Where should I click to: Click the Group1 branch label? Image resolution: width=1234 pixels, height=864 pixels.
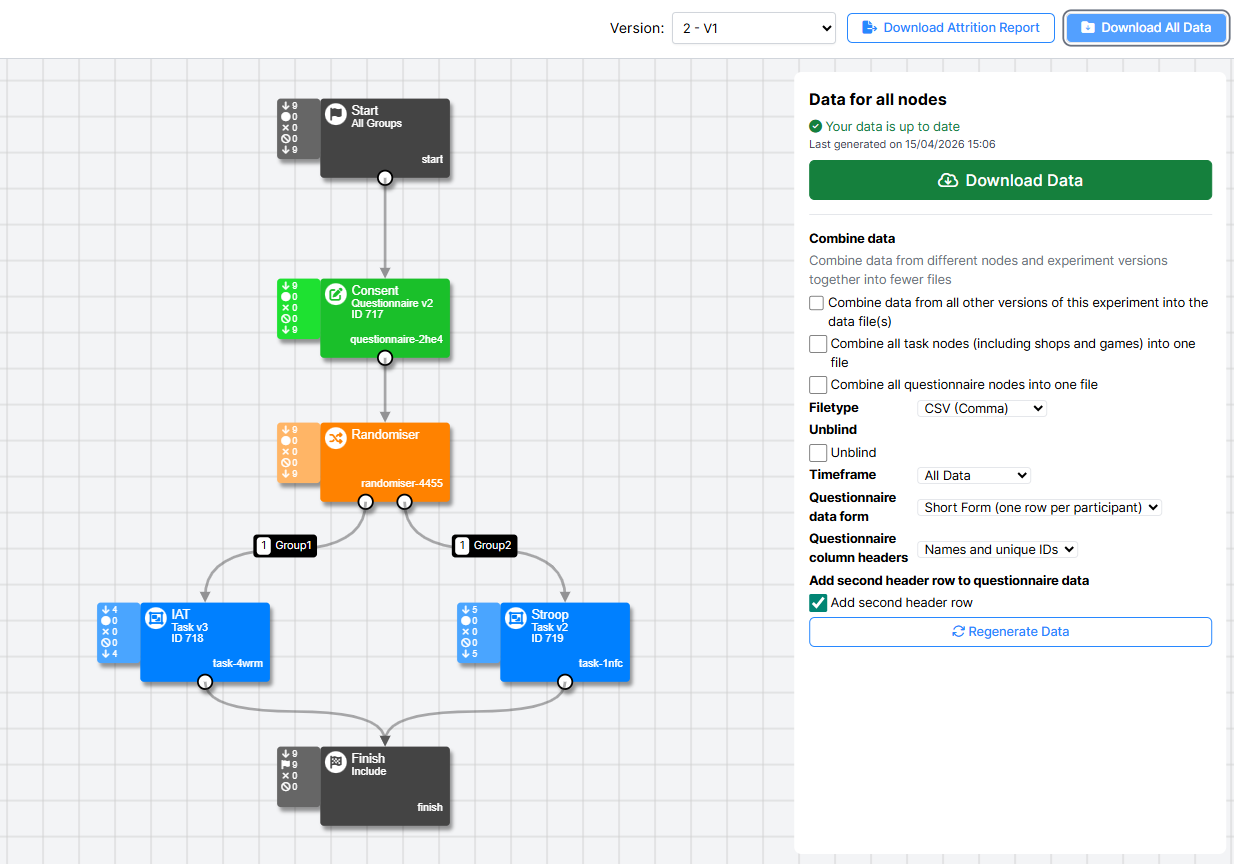click(x=285, y=546)
